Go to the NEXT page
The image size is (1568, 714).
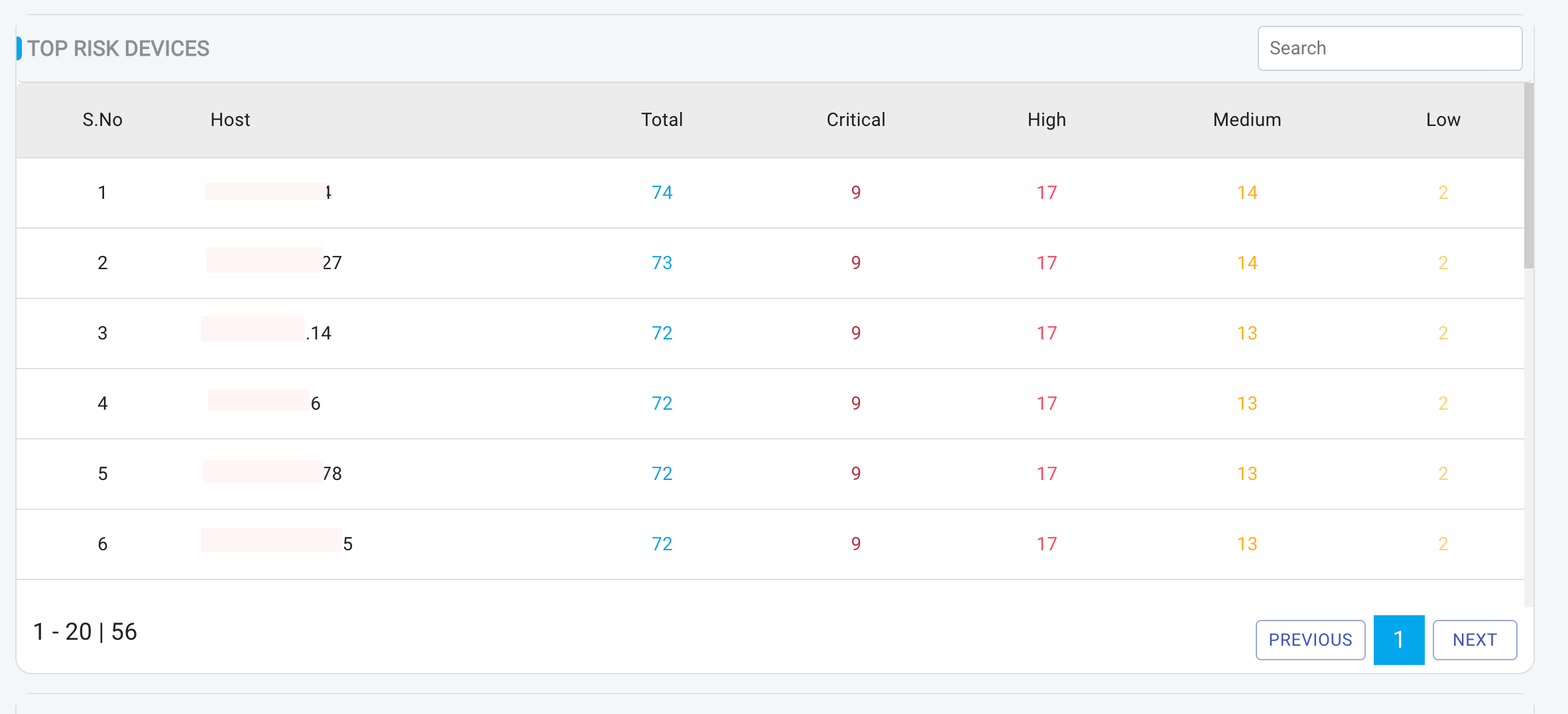click(1474, 640)
